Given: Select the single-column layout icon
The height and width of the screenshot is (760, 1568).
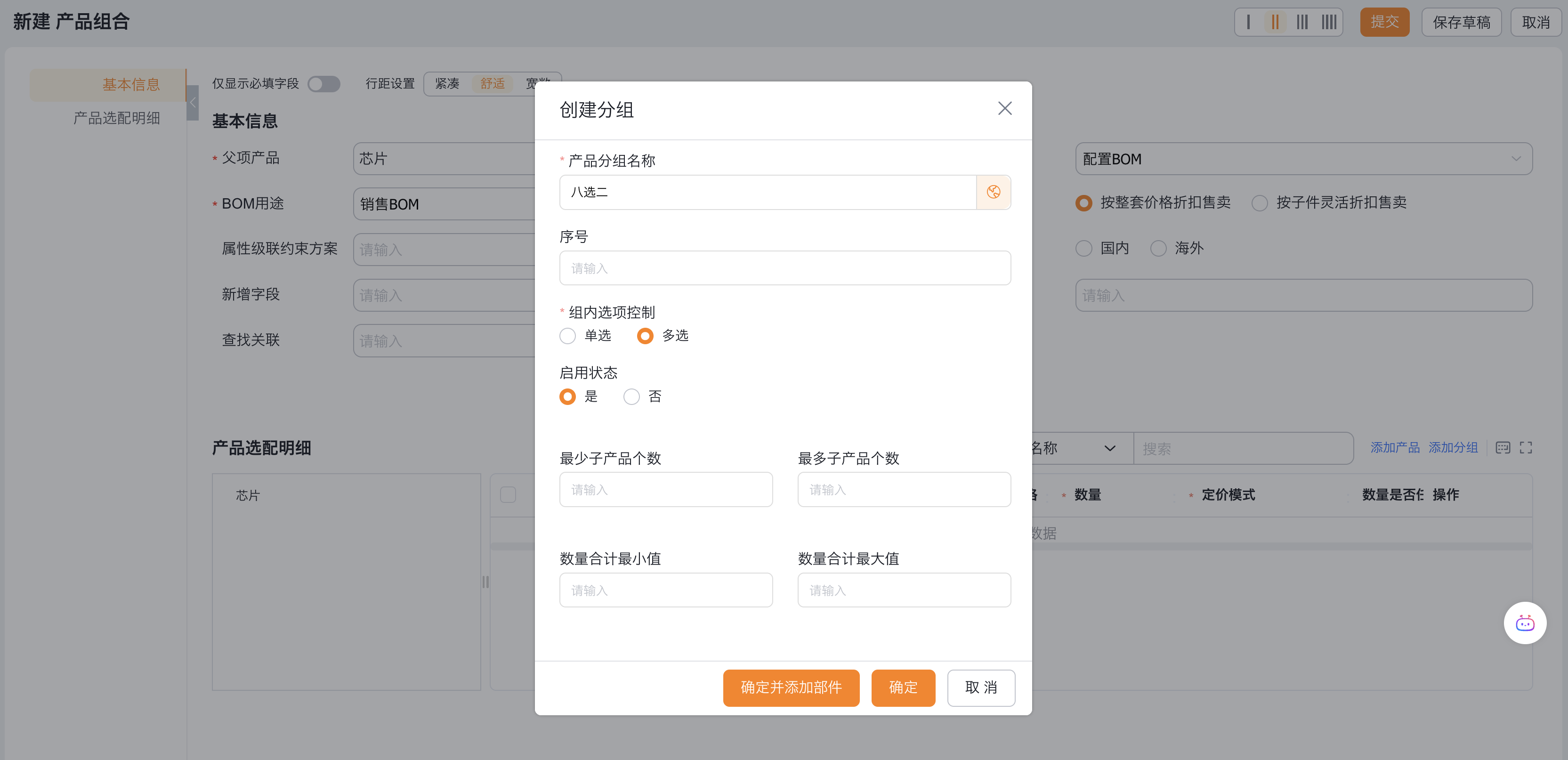Looking at the screenshot, I should (x=1248, y=22).
